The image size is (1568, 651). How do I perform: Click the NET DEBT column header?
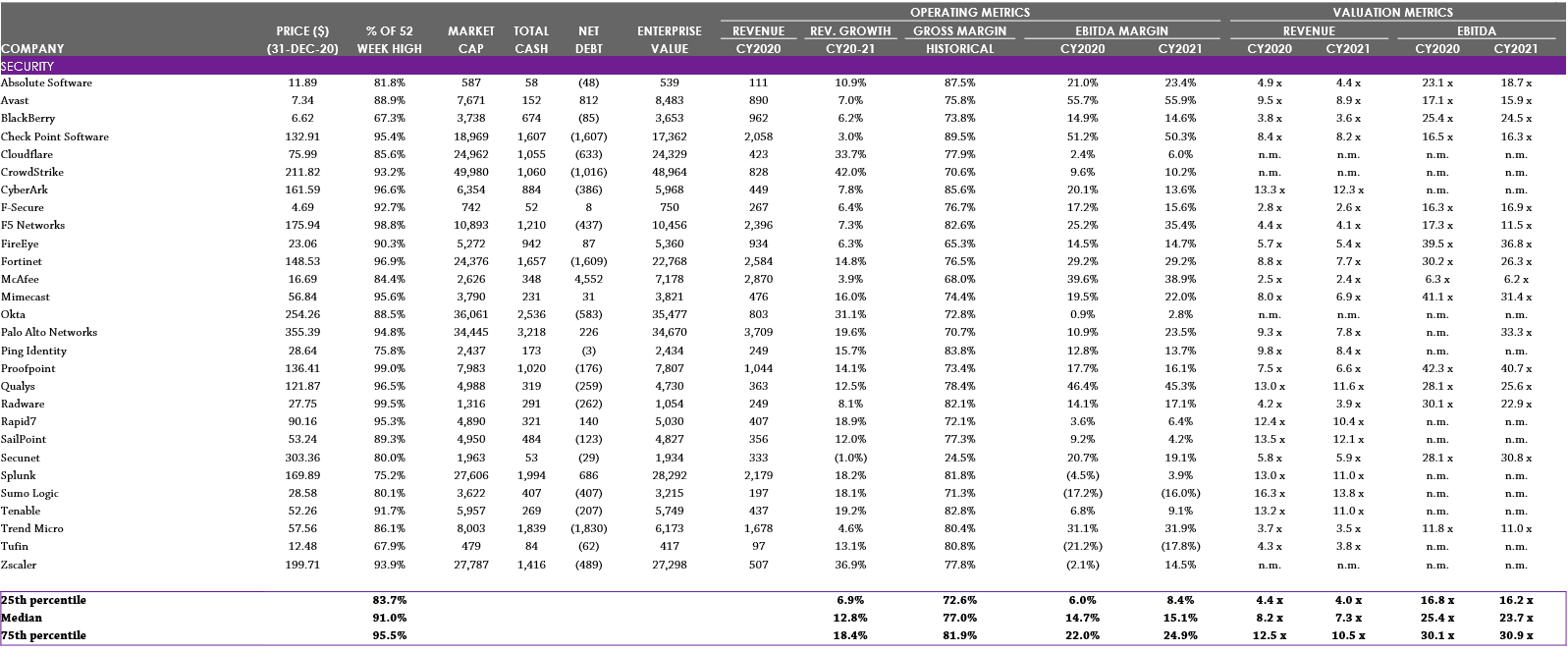[589, 39]
